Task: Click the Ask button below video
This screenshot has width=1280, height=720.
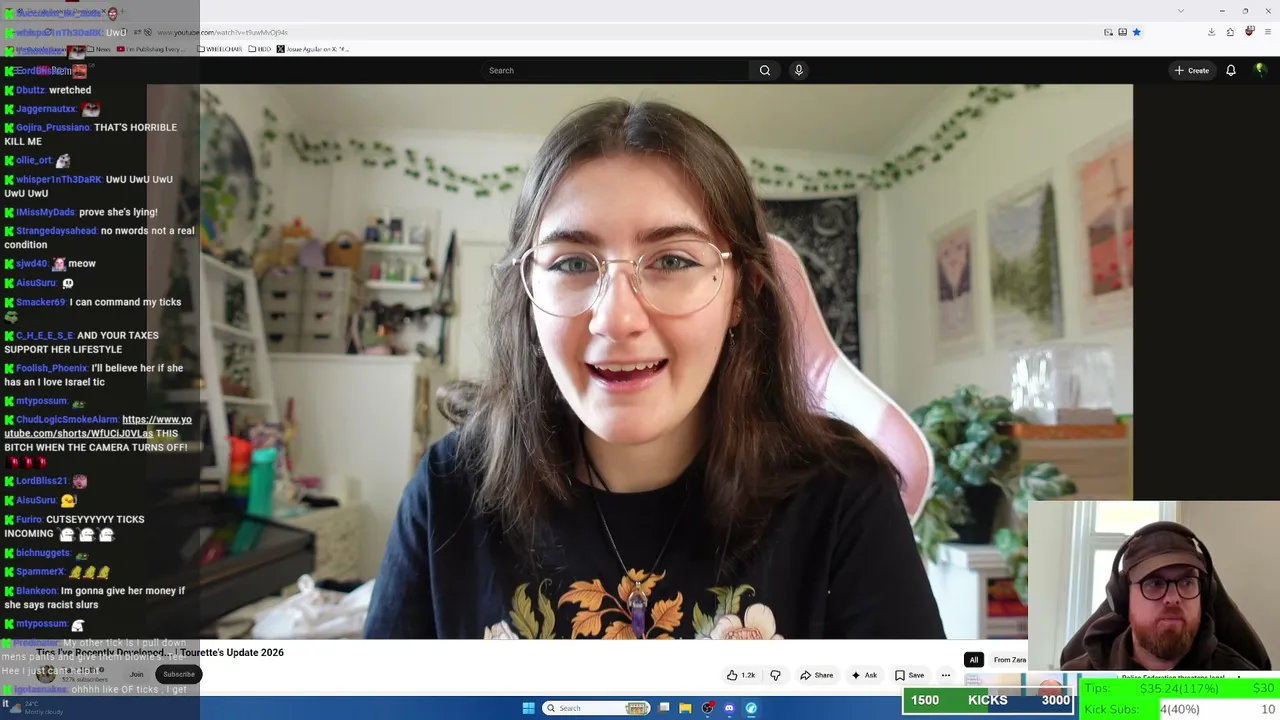Action: click(x=864, y=675)
